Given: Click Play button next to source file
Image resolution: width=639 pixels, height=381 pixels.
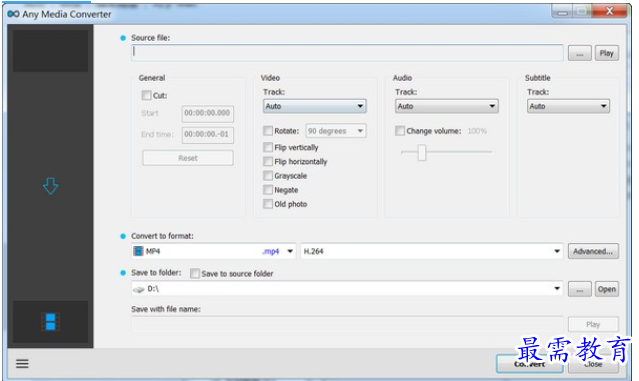Looking at the screenshot, I should click(x=606, y=53).
